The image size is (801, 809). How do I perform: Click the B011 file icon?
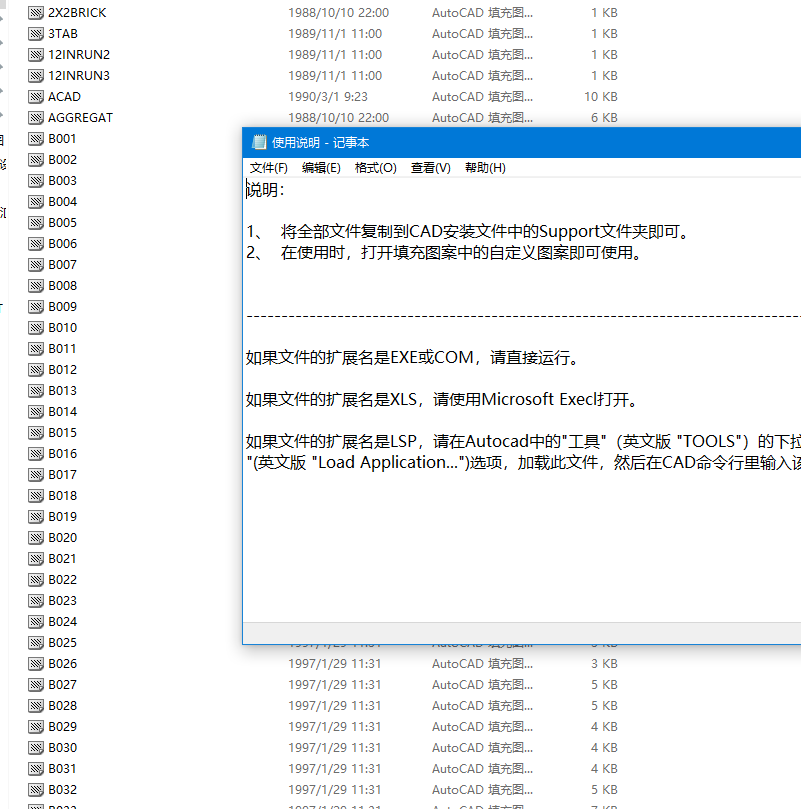click(x=36, y=349)
